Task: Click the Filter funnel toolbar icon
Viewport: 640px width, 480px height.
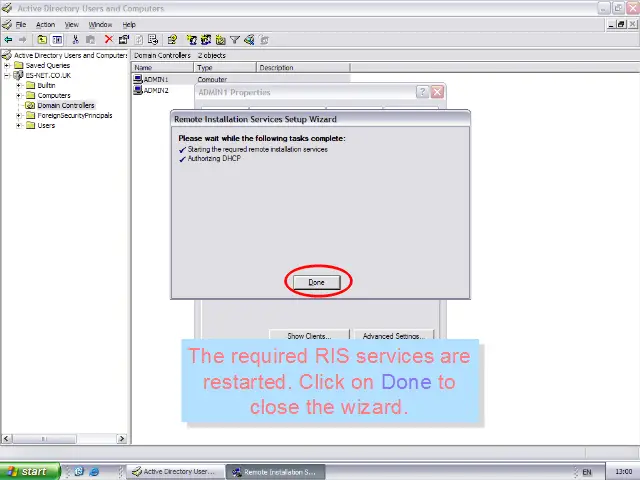Action: point(235,40)
